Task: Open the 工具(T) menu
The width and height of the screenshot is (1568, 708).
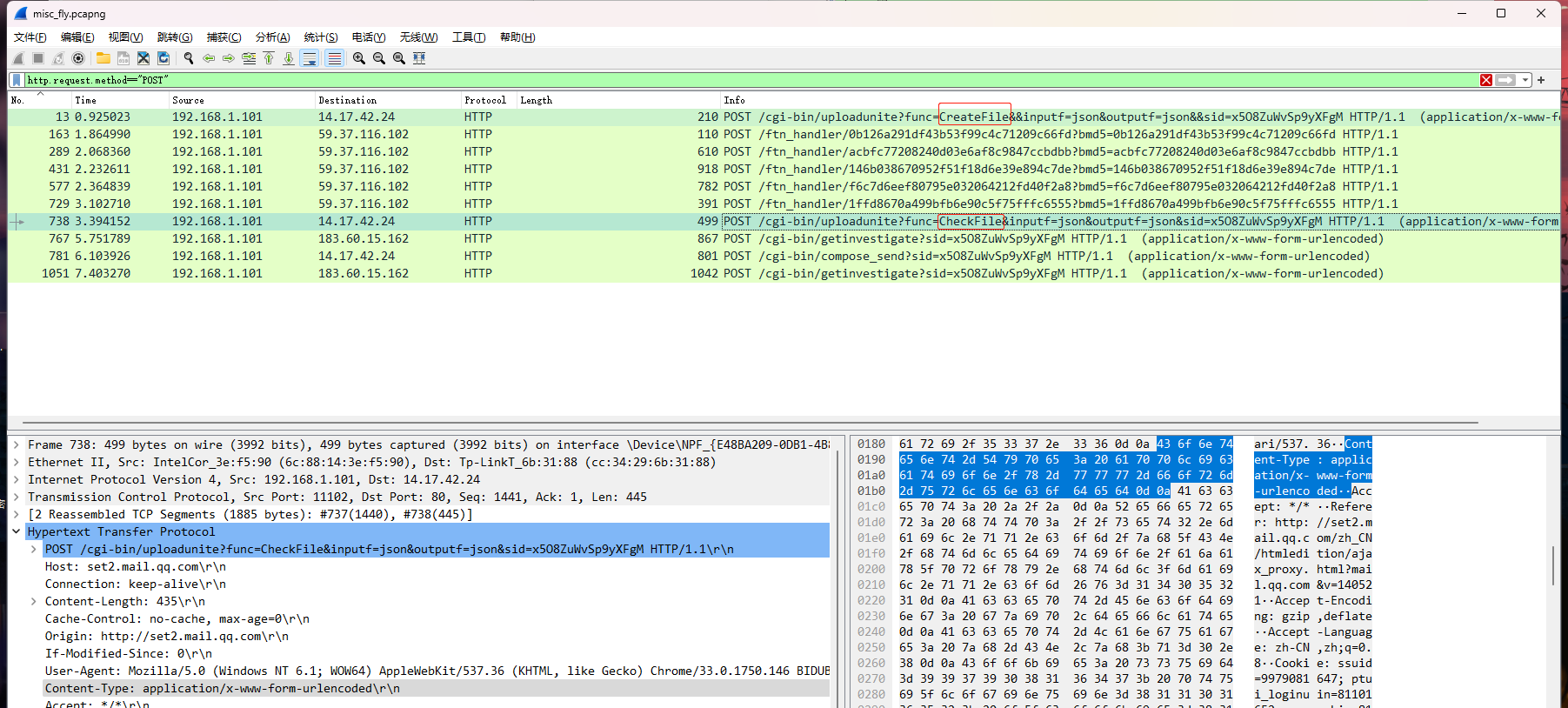Action: [469, 37]
